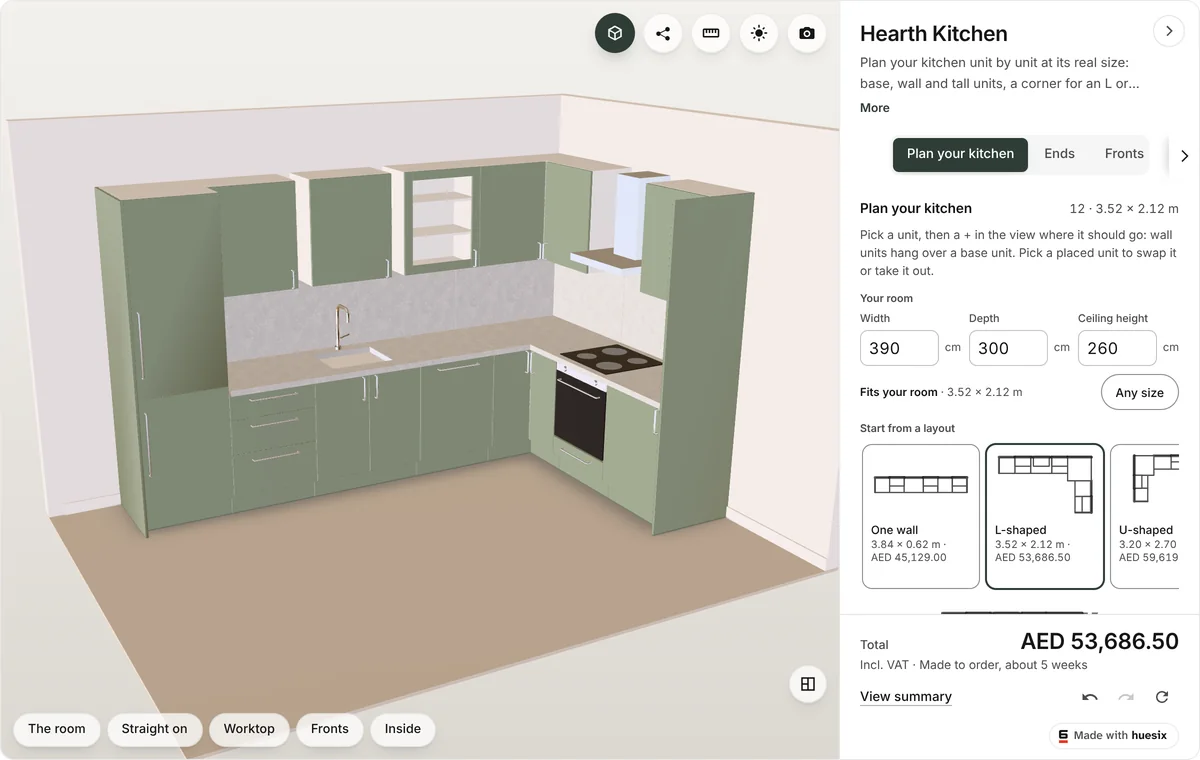
Task: Click the Width input field
Action: click(899, 348)
